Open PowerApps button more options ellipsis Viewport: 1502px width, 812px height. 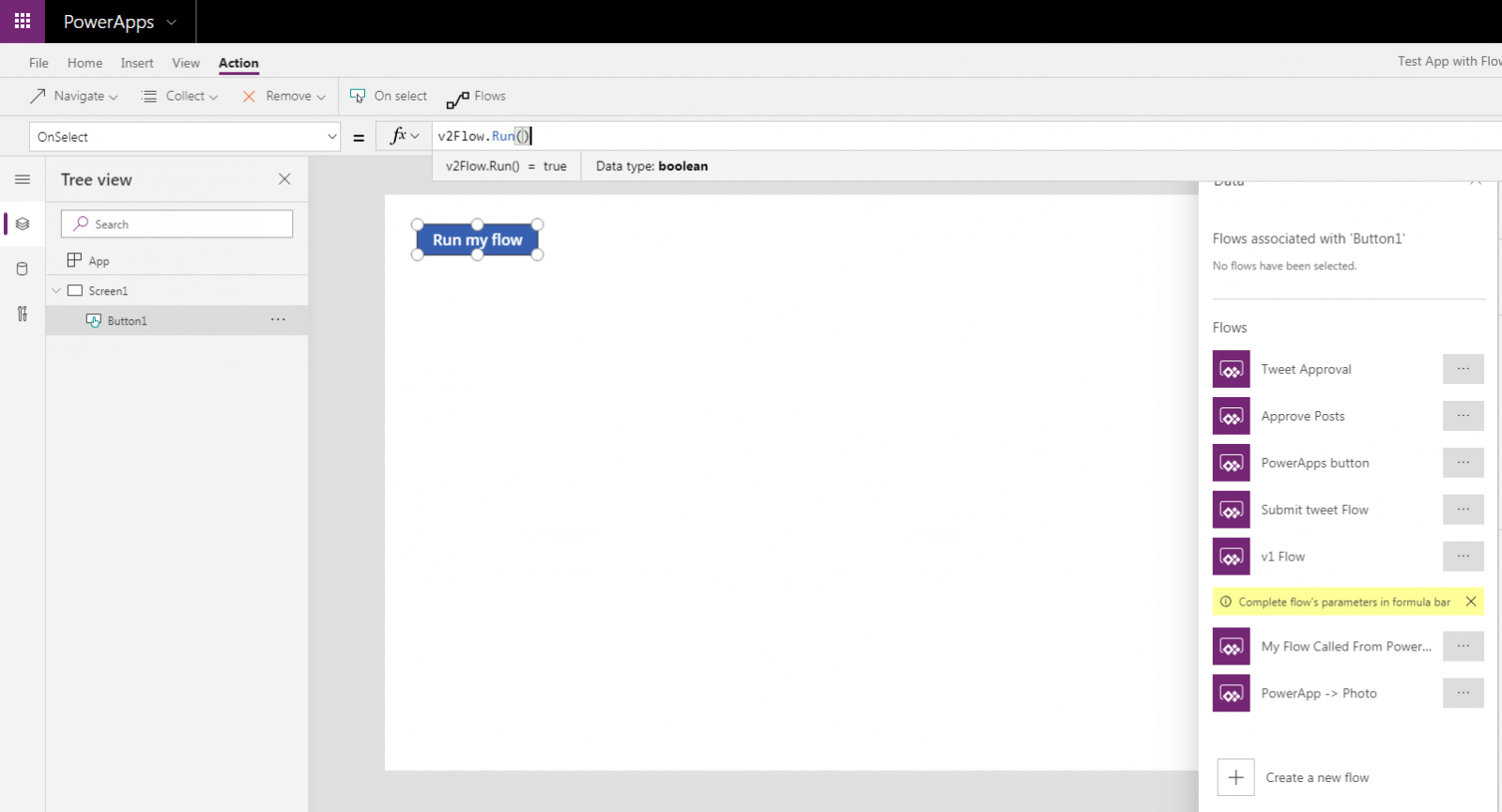[1463, 463]
